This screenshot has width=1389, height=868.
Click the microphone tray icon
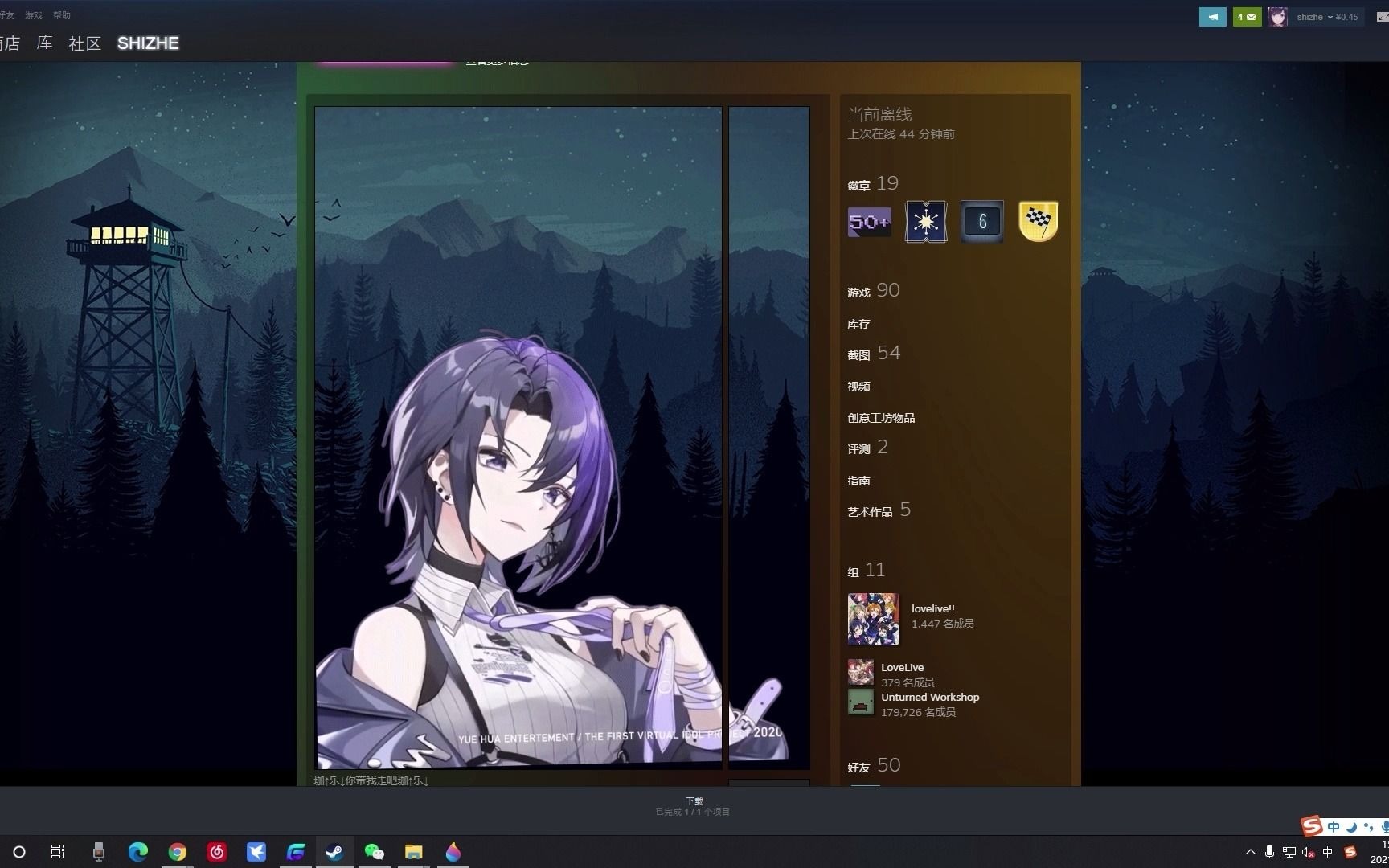(1269, 852)
